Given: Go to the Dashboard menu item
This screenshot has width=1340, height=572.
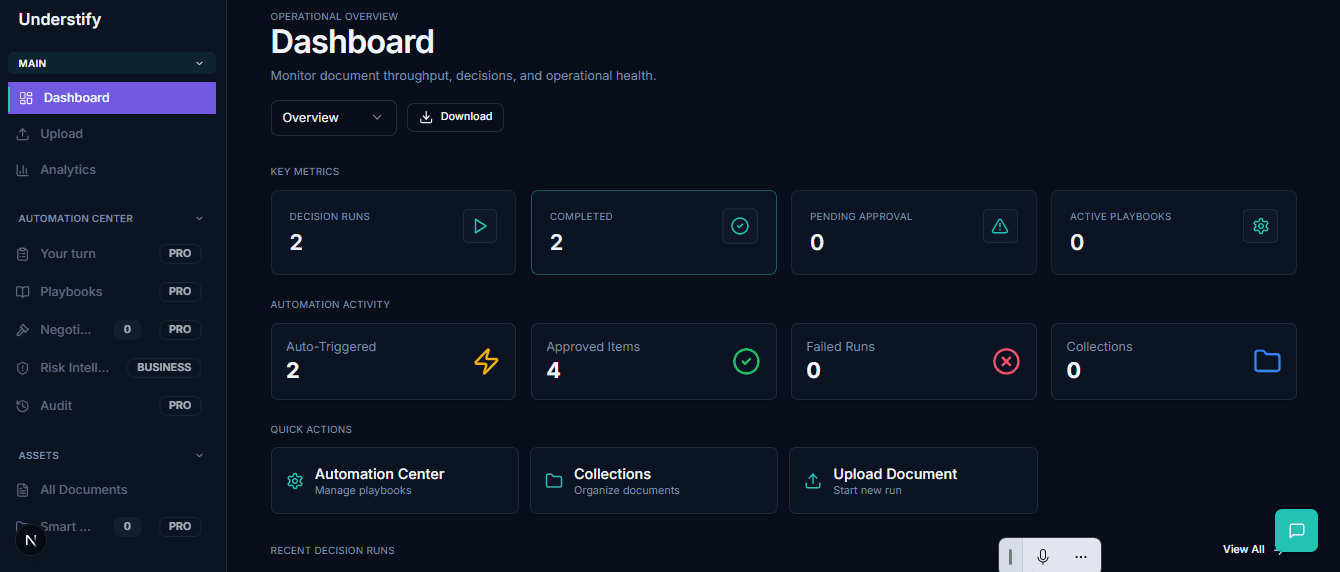Looking at the screenshot, I should tap(112, 98).
